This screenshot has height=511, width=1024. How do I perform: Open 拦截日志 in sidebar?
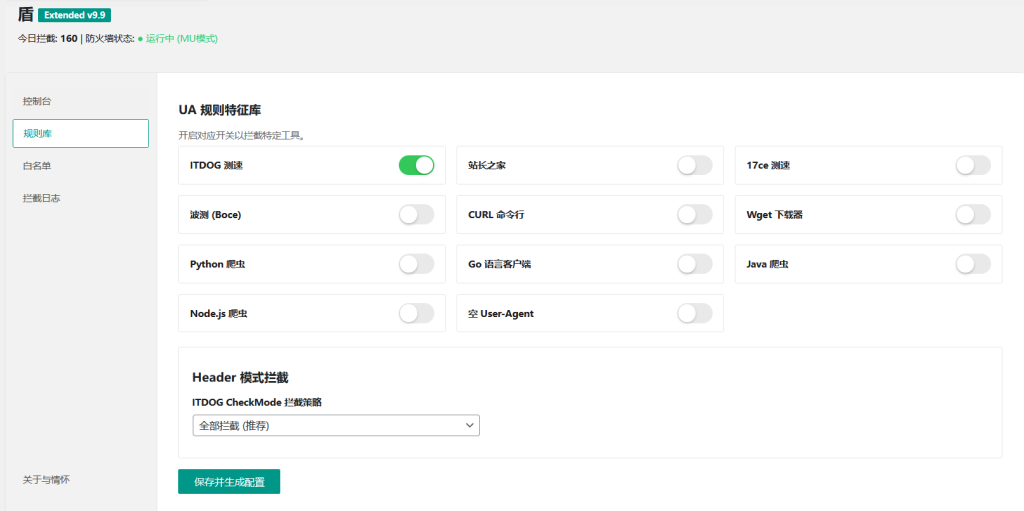[41, 198]
